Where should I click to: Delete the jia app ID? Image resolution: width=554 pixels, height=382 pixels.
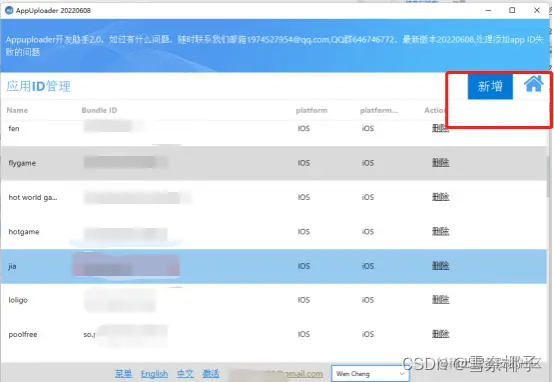440,266
